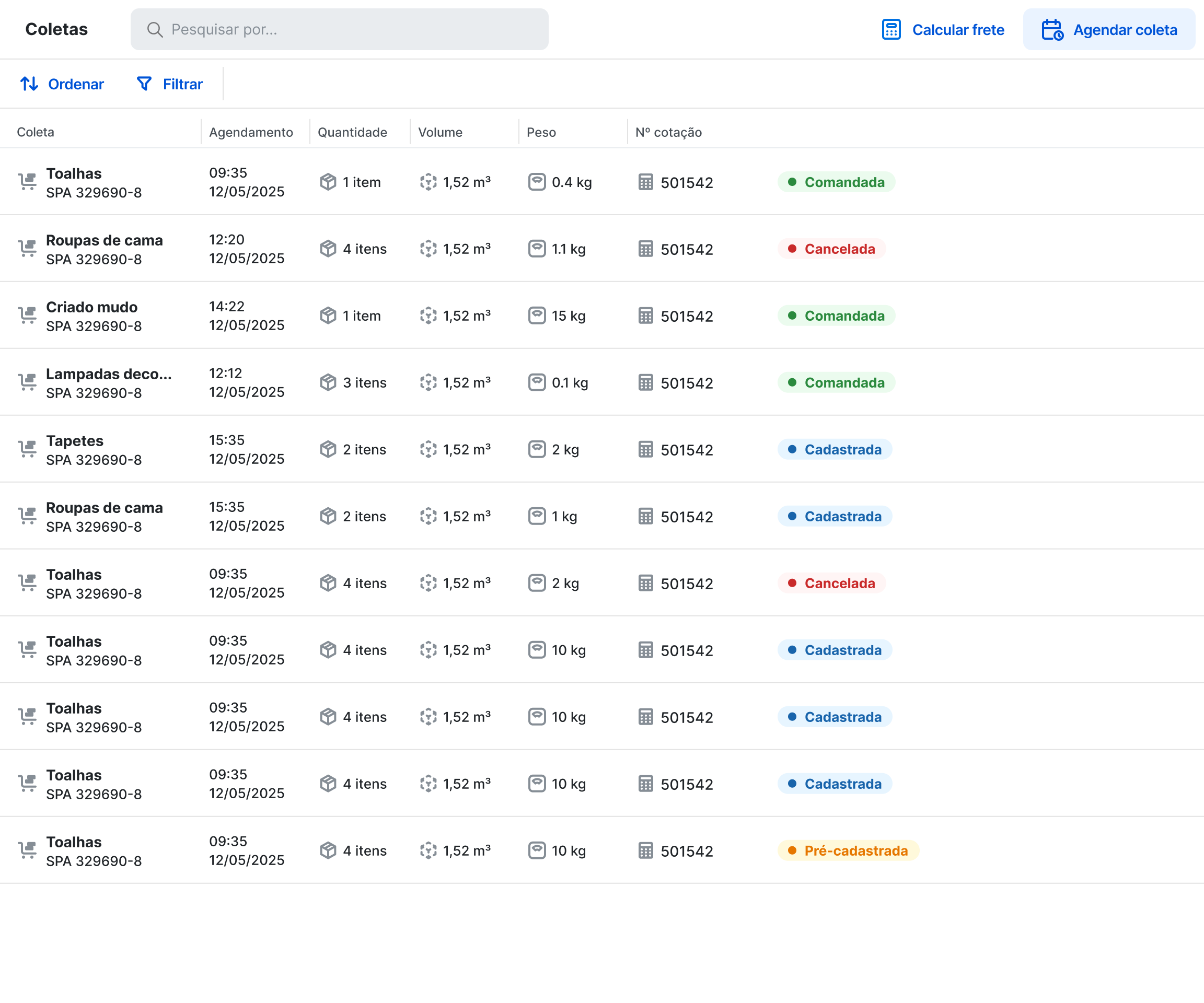Click the box icon next to 3 itens
This screenshot has height=1003, width=1204.
click(328, 382)
